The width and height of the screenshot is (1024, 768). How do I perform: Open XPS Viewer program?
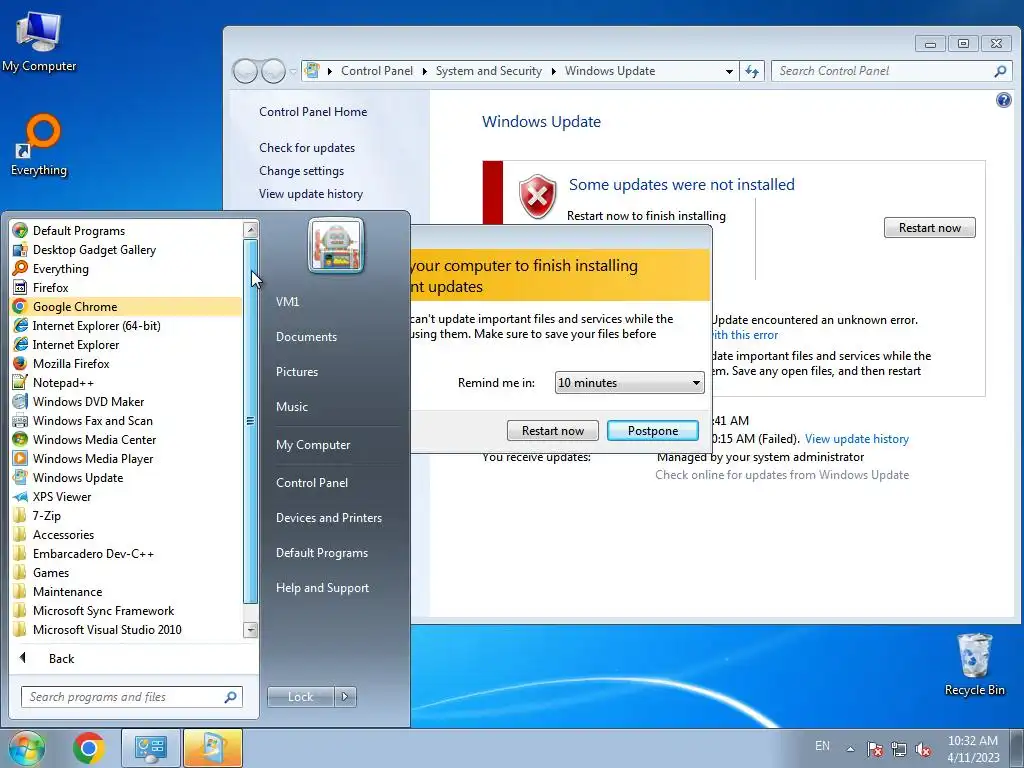[52, 496]
